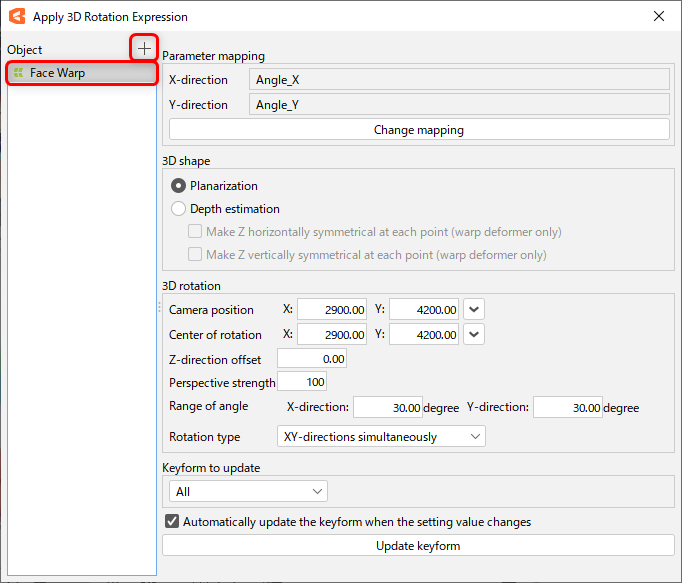Click the Change mapping button
This screenshot has width=682, height=583.
[418, 130]
